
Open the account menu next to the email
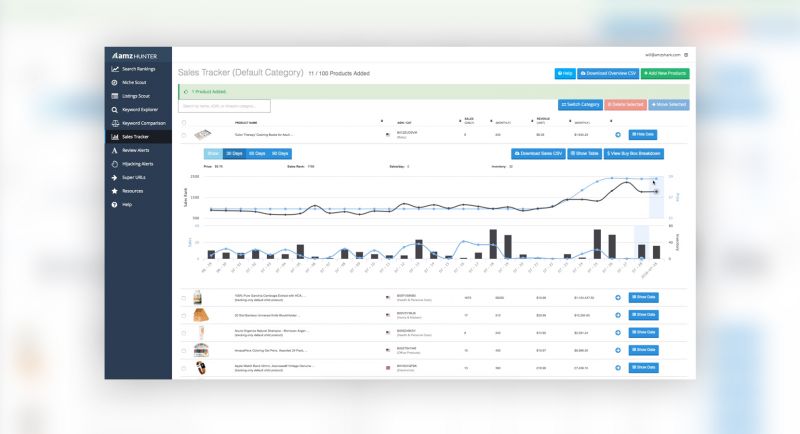[x=686, y=54]
